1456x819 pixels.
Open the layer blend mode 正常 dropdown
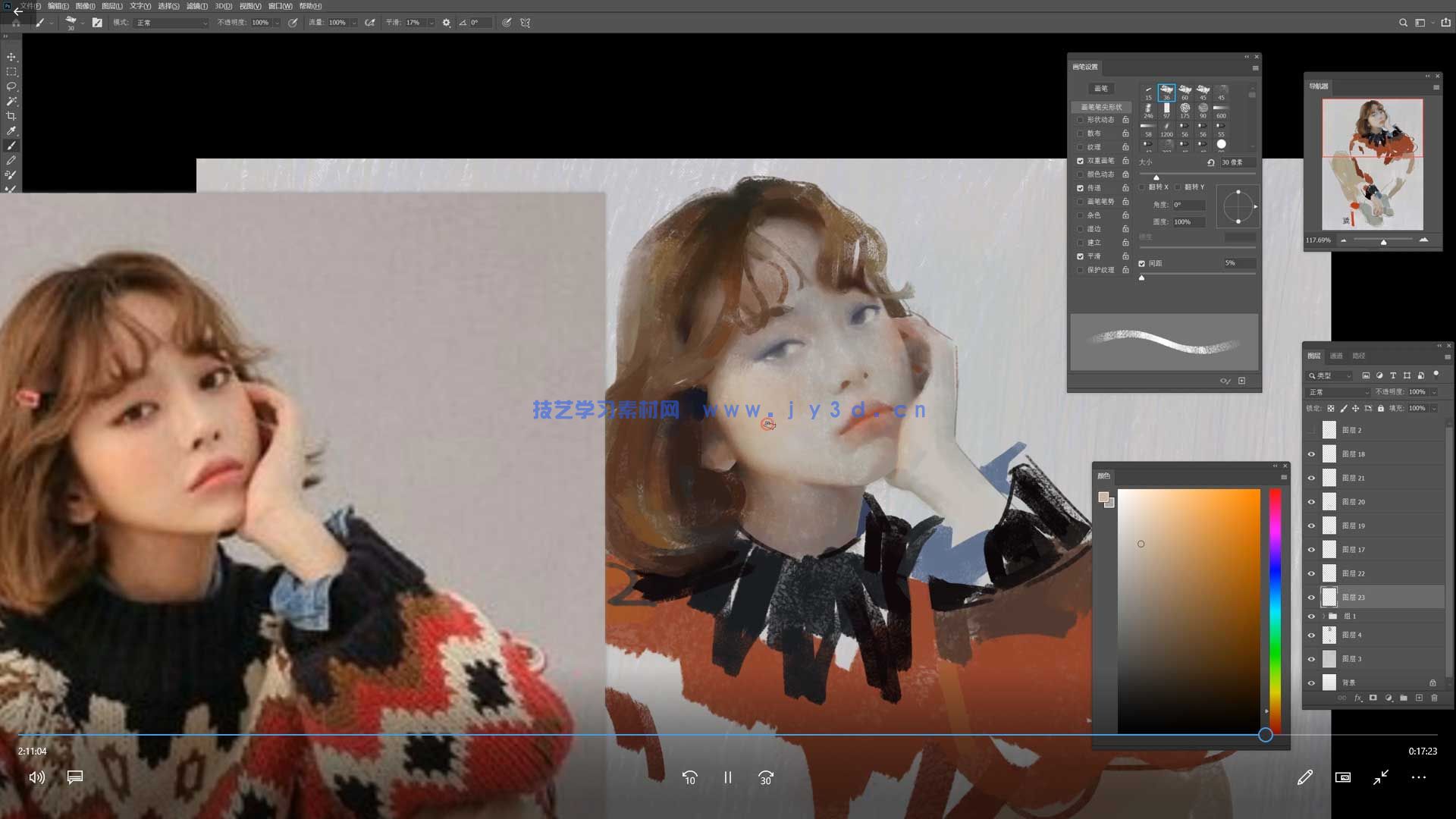click(x=1338, y=392)
